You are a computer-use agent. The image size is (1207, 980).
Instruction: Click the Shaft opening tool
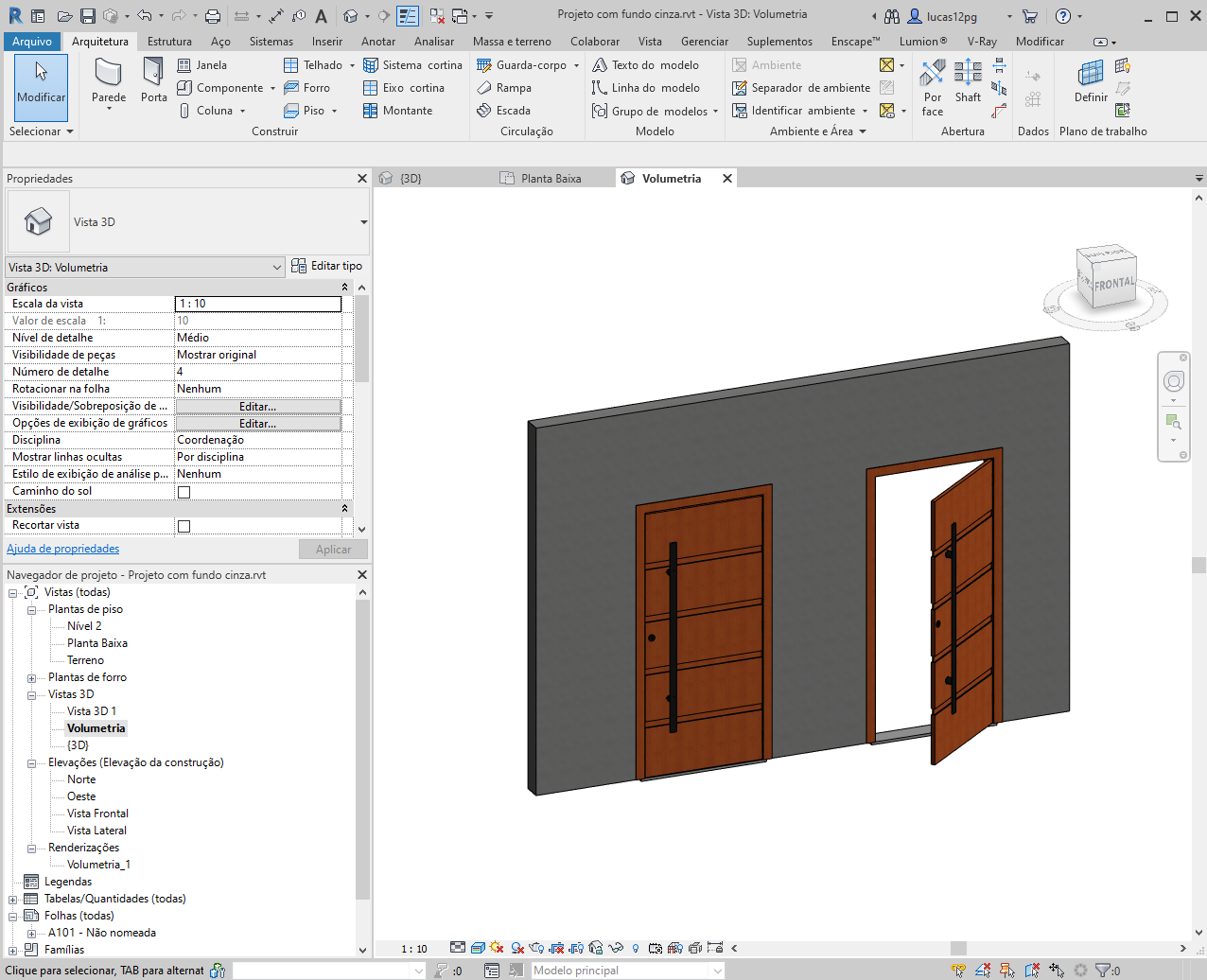968,81
